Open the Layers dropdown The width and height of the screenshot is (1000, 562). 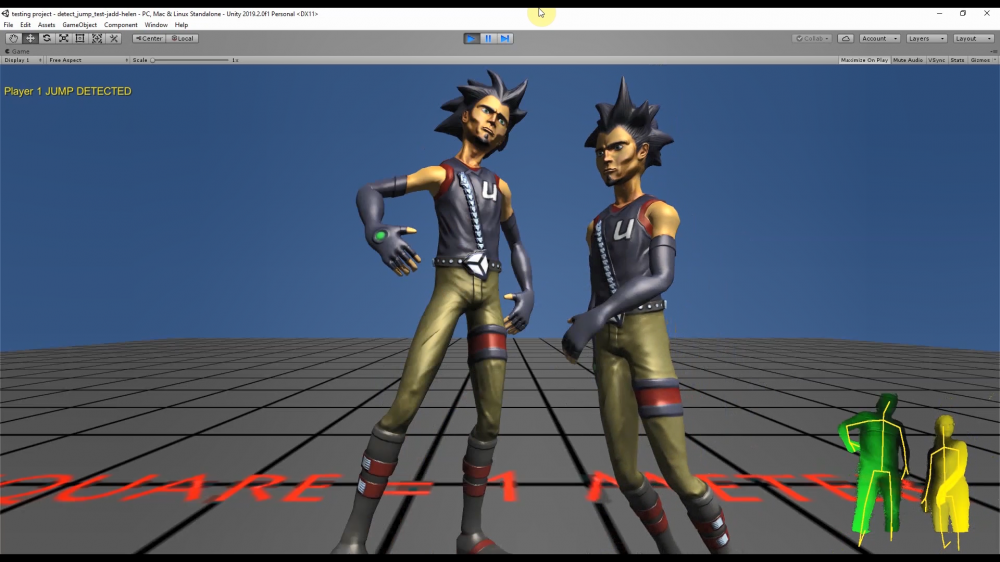click(x=927, y=38)
